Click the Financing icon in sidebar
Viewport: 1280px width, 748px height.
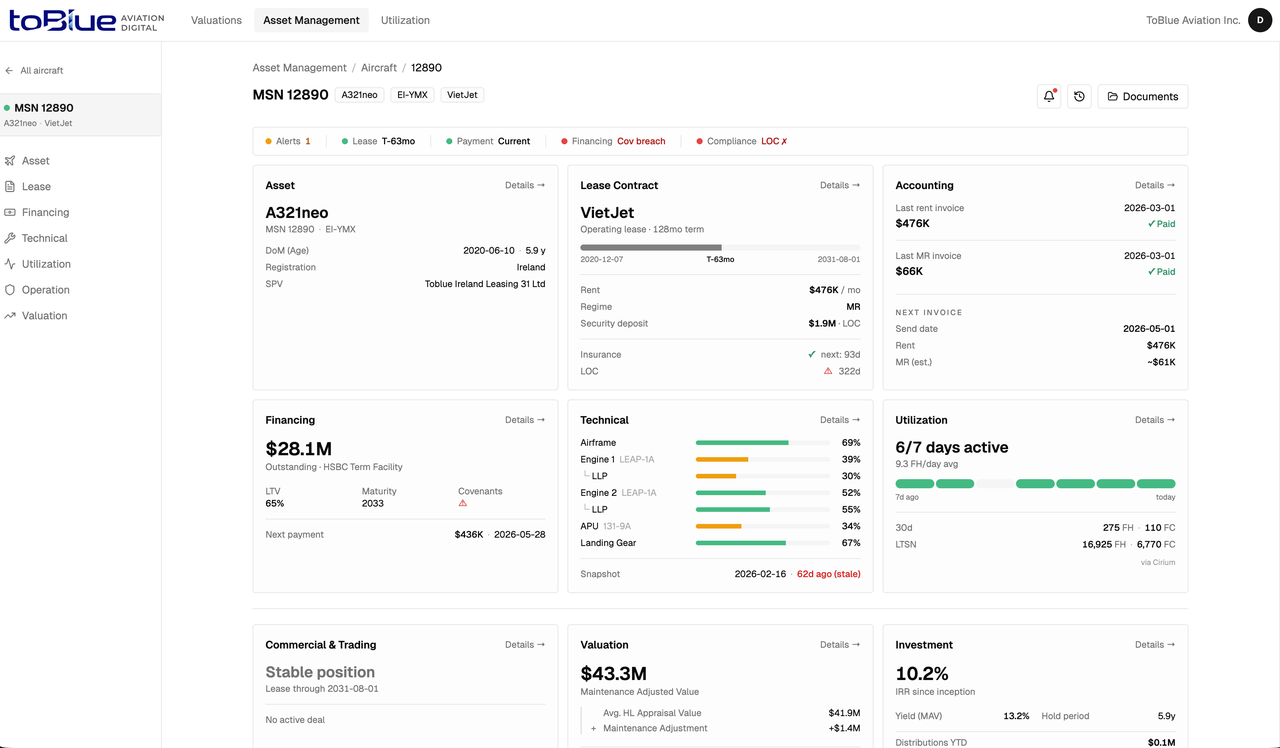pos(10,212)
